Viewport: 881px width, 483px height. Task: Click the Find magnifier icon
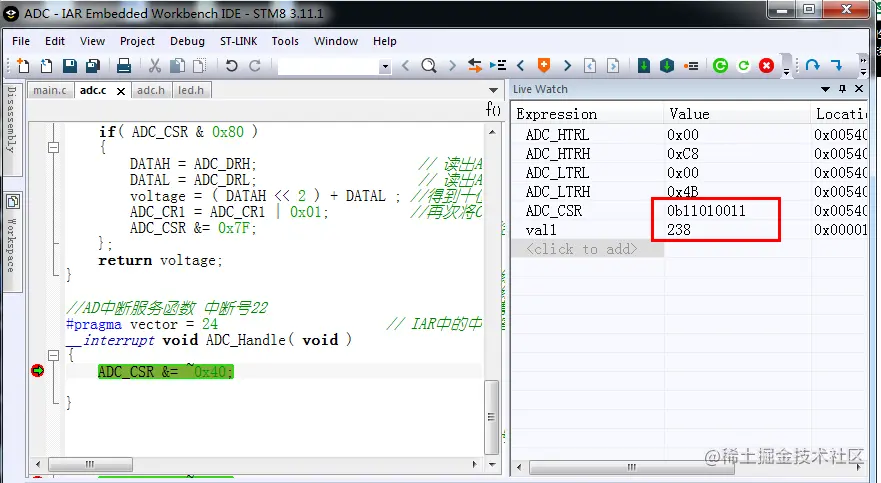coord(429,66)
